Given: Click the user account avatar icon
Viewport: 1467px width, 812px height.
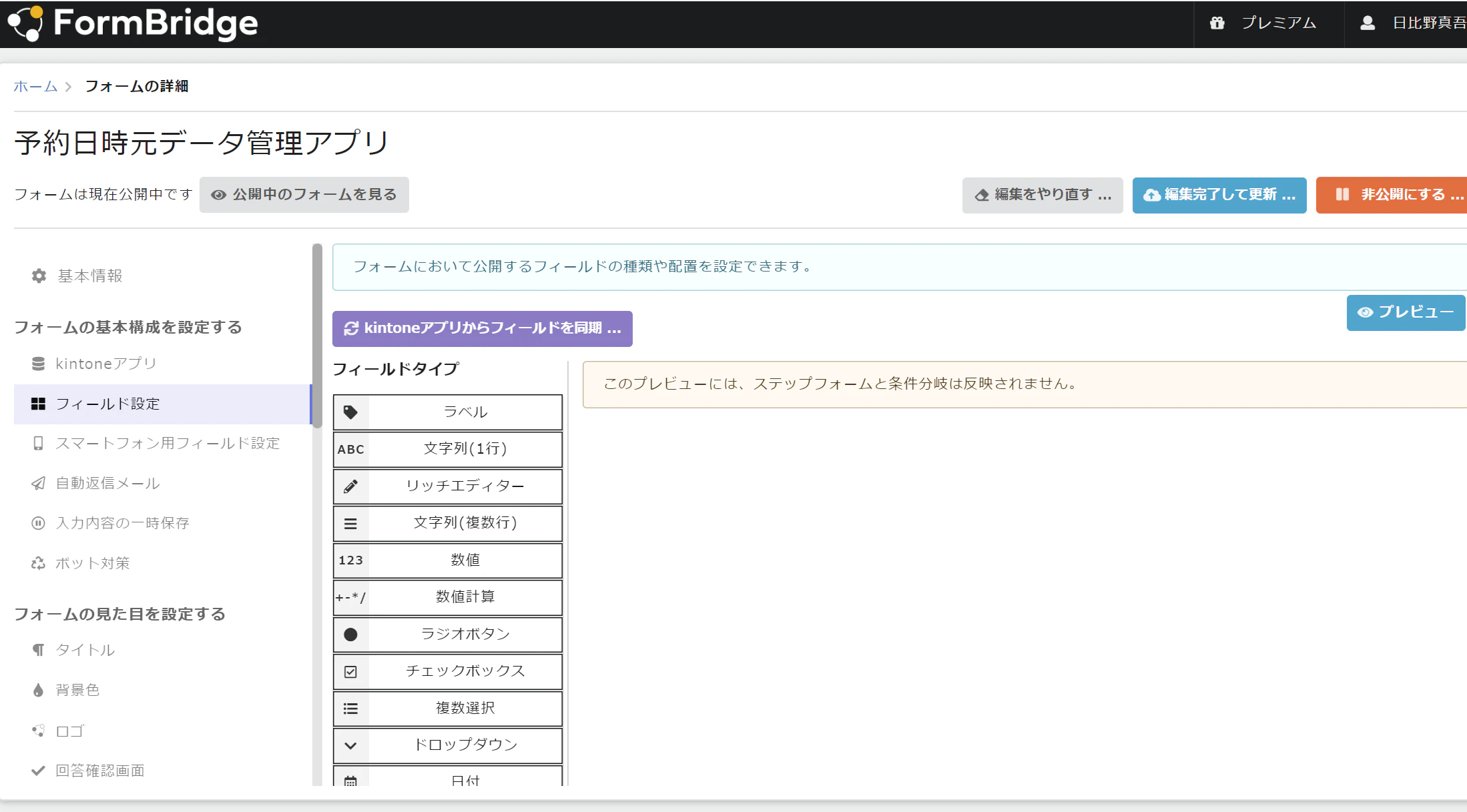Looking at the screenshot, I should [x=1367, y=23].
